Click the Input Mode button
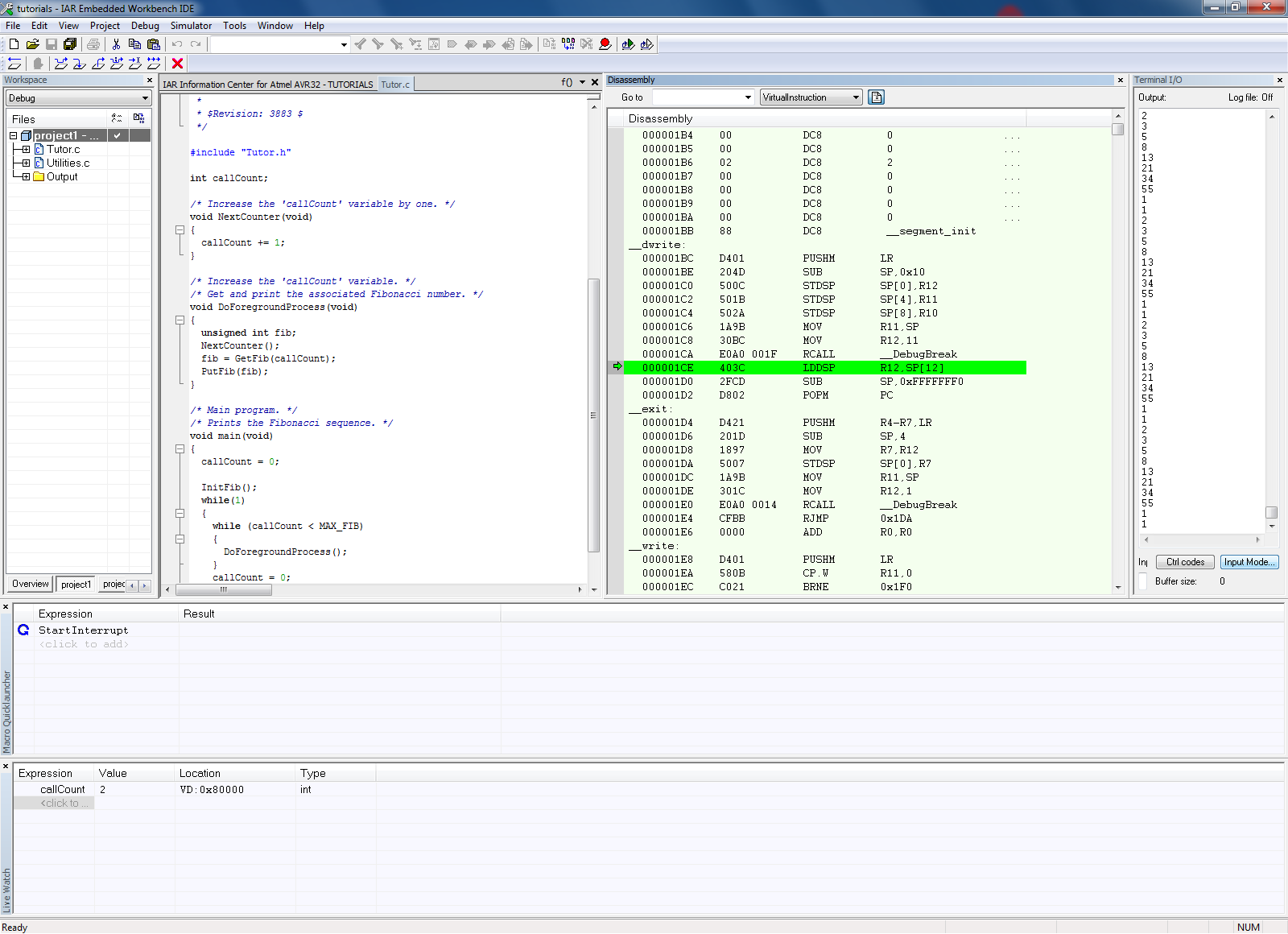 (x=1249, y=562)
